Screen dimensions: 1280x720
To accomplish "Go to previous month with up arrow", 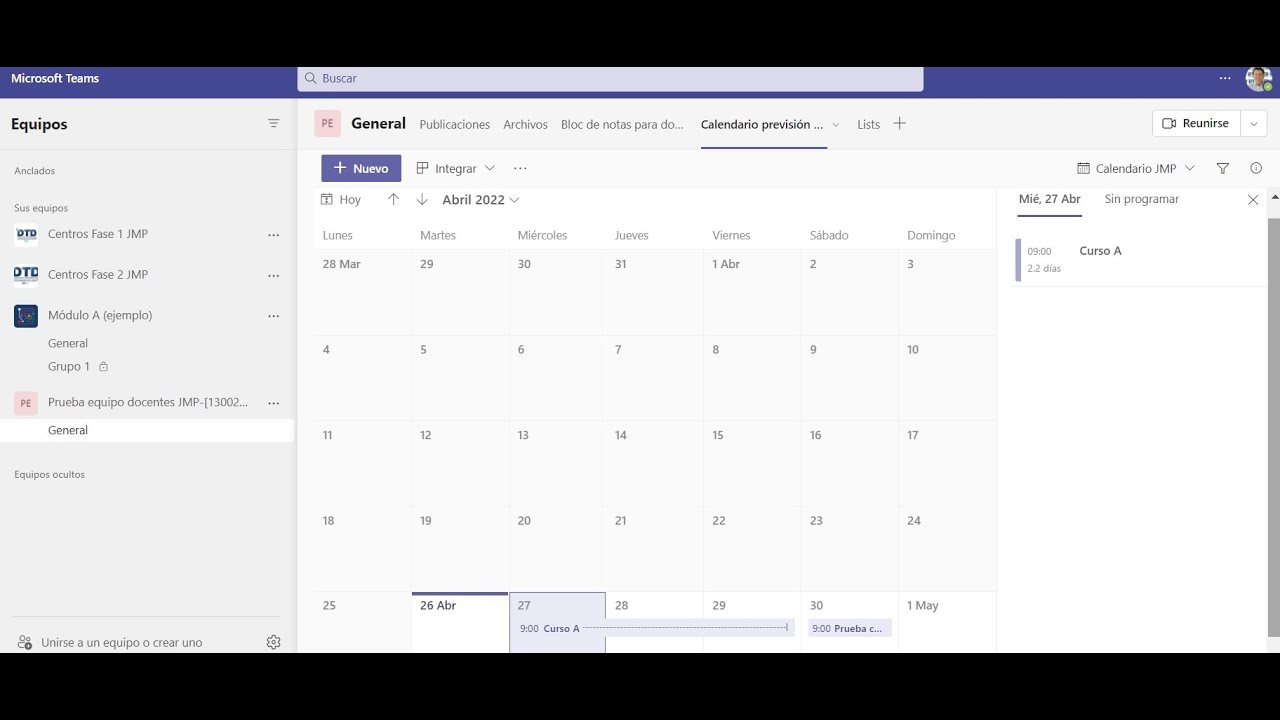I will (393, 200).
